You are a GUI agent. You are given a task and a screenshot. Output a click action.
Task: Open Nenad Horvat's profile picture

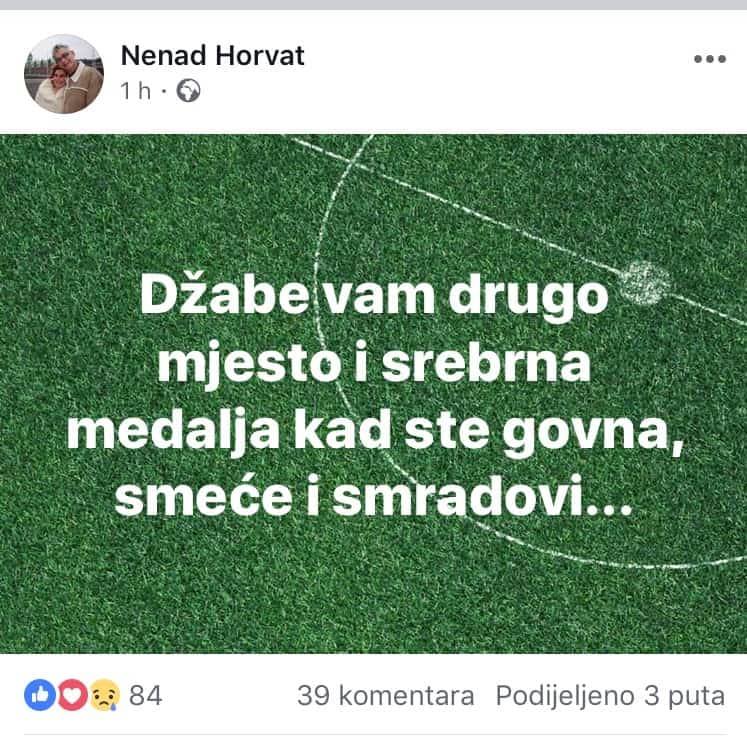coord(64,74)
